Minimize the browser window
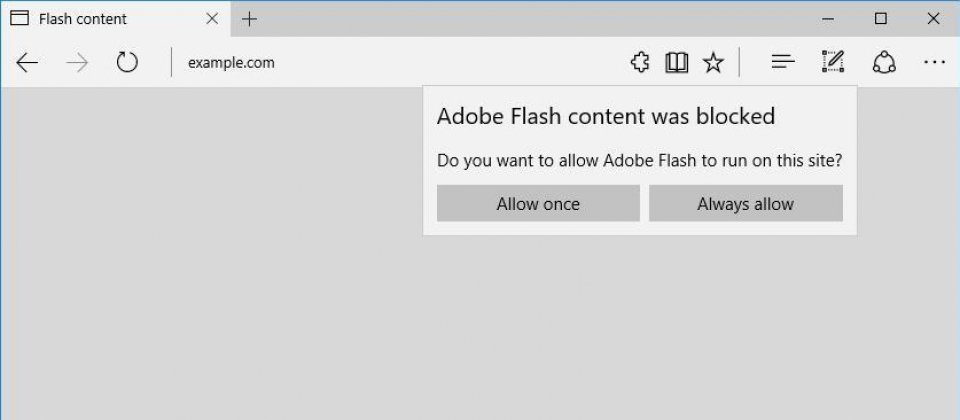960x420 pixels. pos(828,19)
